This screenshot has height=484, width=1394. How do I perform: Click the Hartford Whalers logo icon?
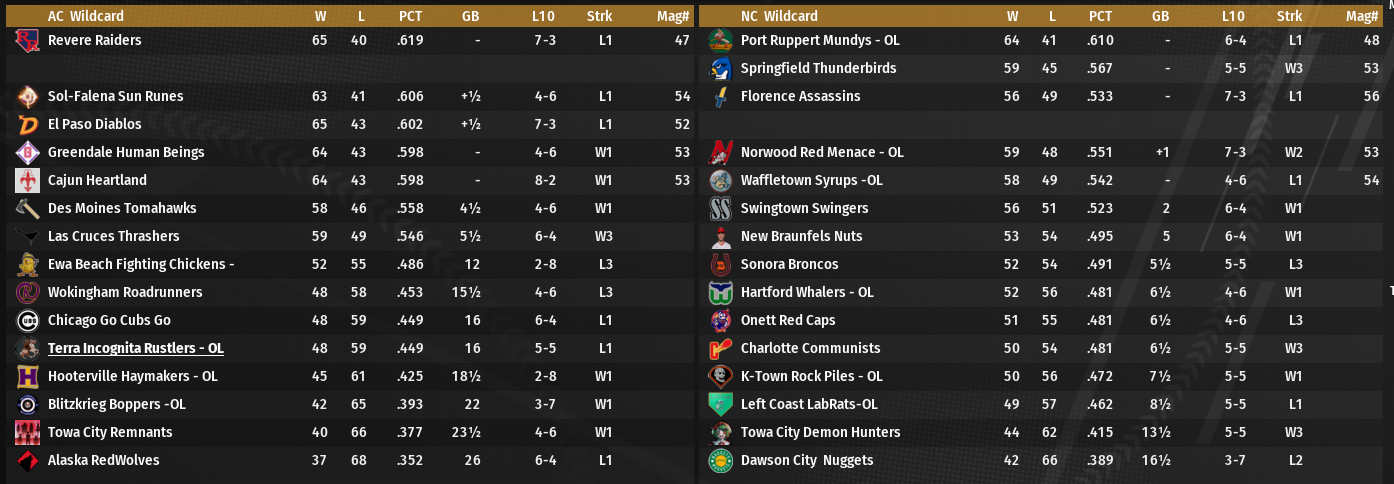point(720,293)
